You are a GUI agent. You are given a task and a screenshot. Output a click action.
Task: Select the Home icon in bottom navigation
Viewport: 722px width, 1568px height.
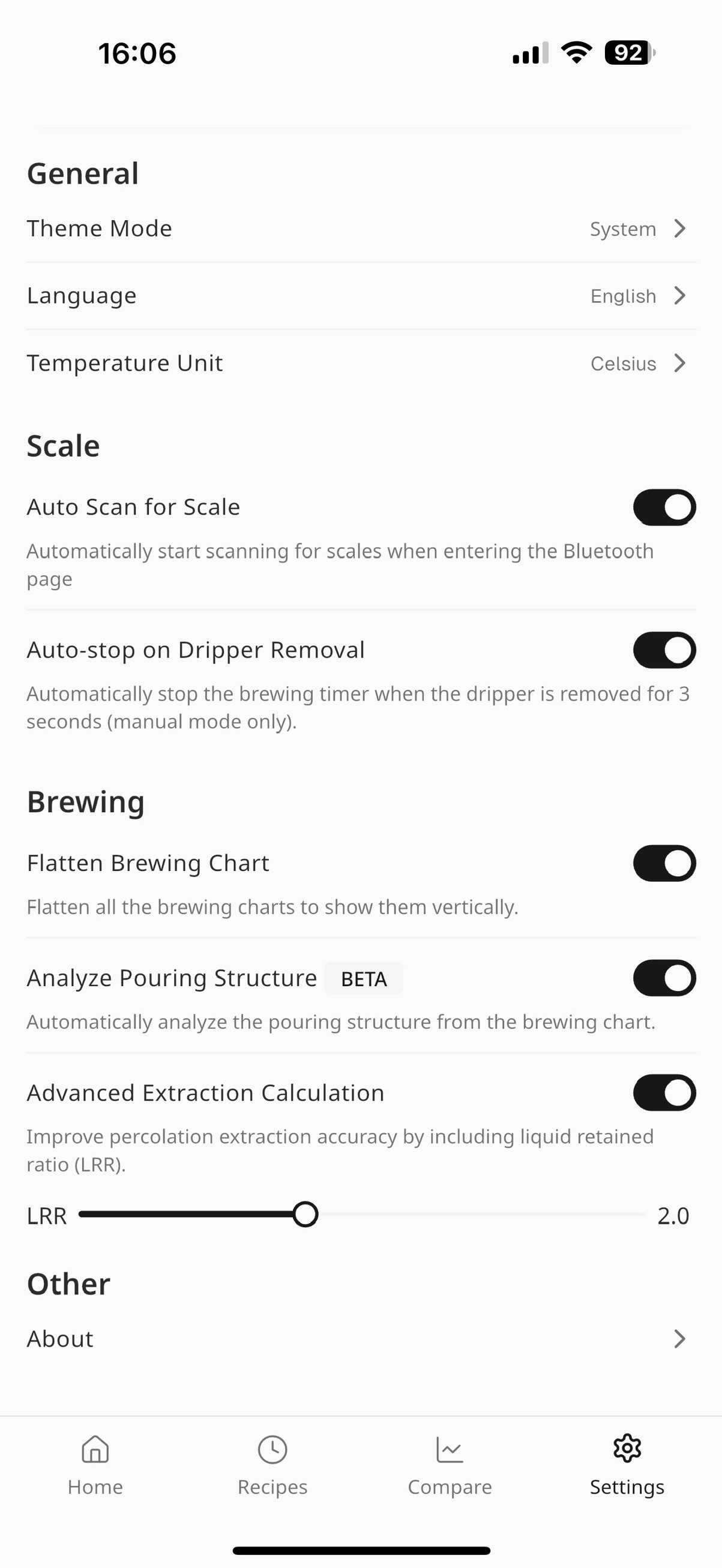pyautogui.click(x=95, y=1450)
